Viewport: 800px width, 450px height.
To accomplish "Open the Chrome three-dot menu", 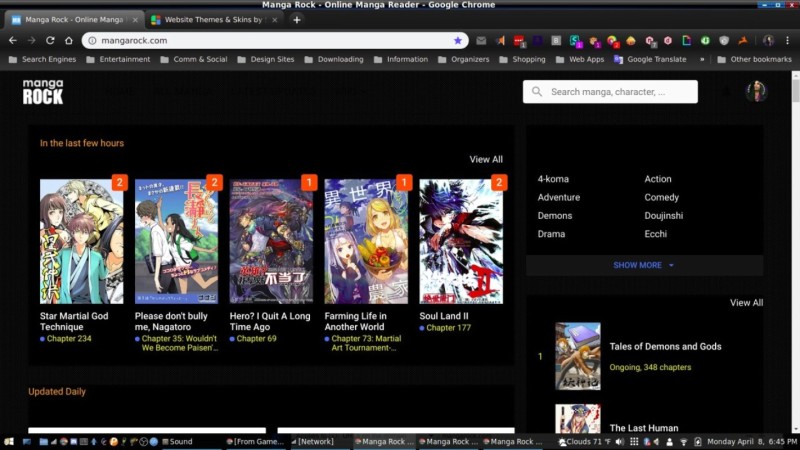I will (787, 40).
